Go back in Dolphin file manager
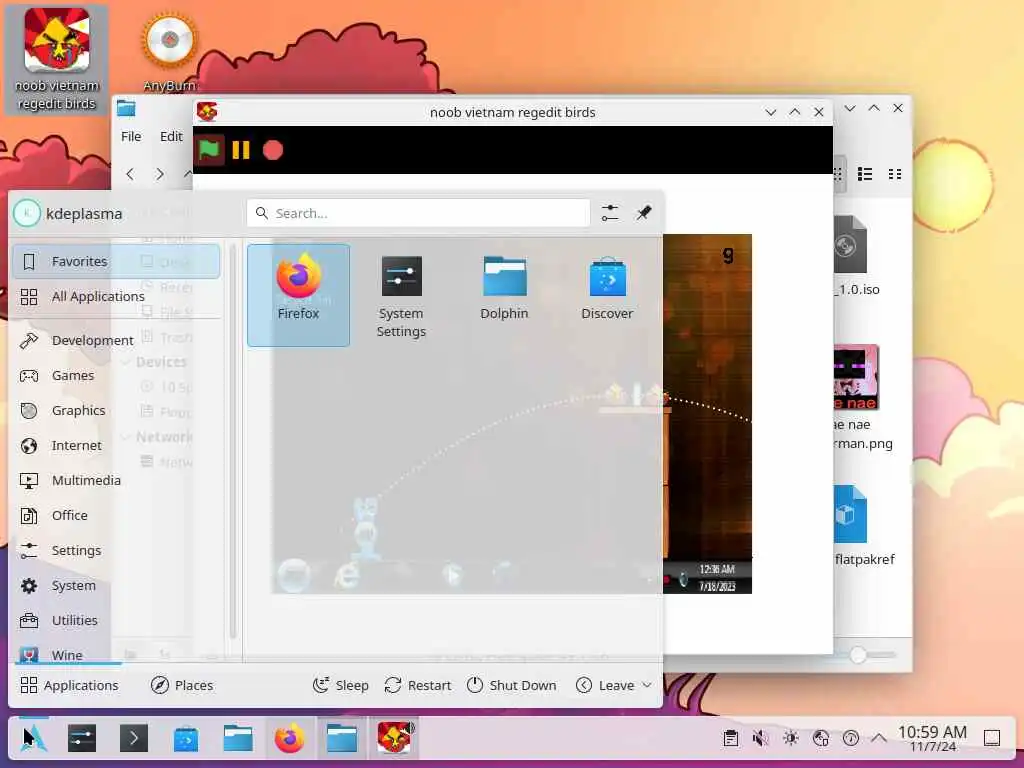 coord(130,174)
